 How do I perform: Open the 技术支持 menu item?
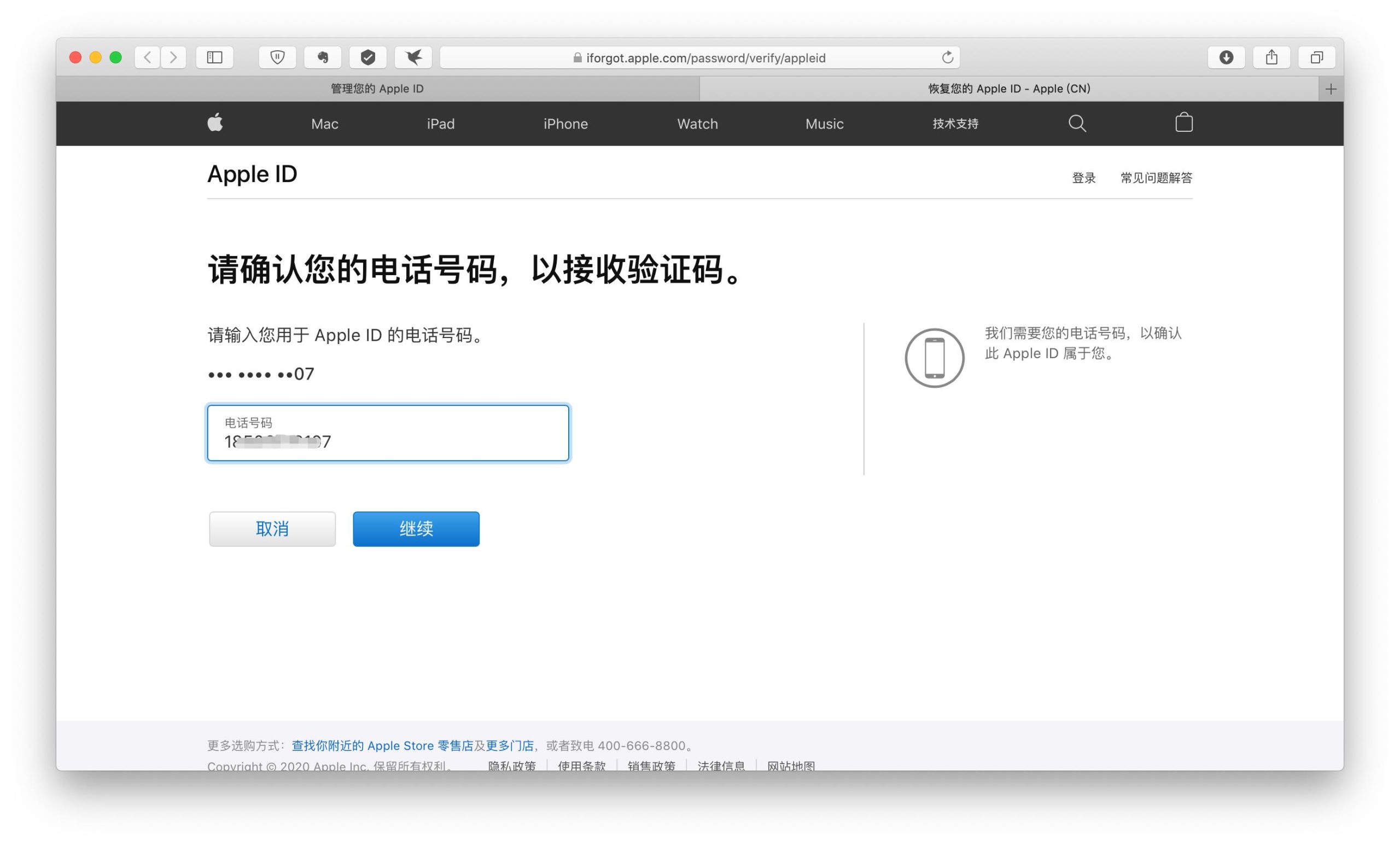(x=955, y=124)
